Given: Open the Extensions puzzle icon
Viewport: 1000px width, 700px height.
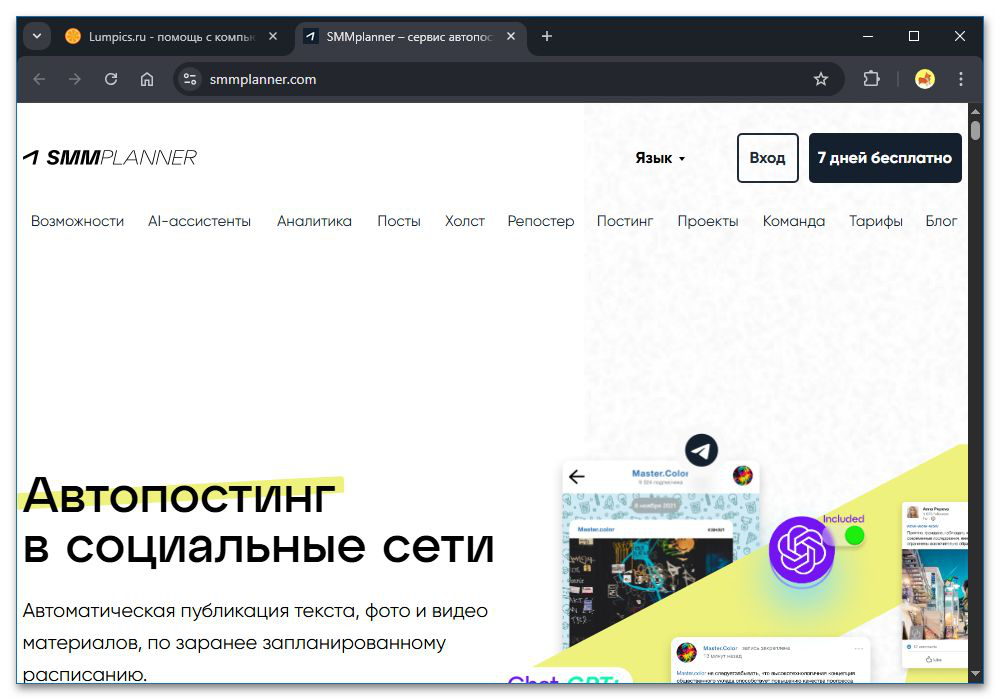Looking at the screenshot, I should 871,79.
